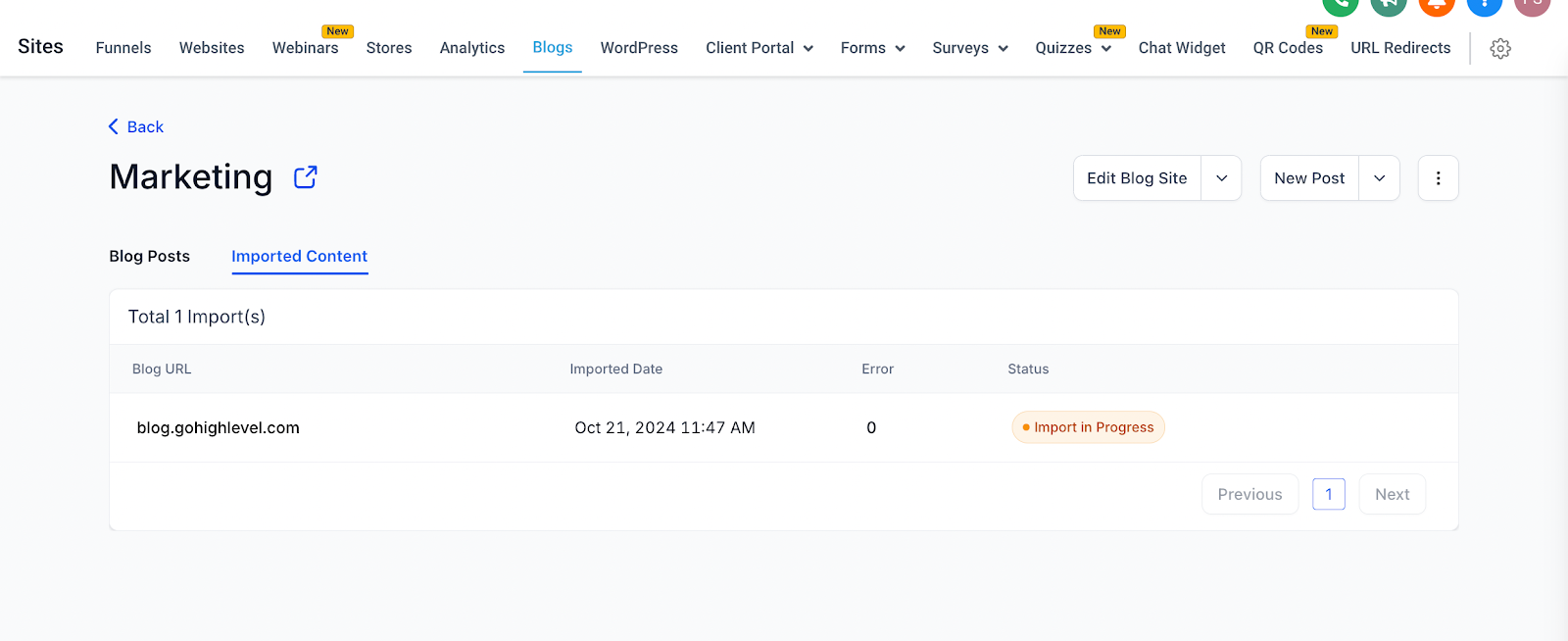Click the blue help icon
Viewport: 1568px width, 641px height.
[1484, 4]
